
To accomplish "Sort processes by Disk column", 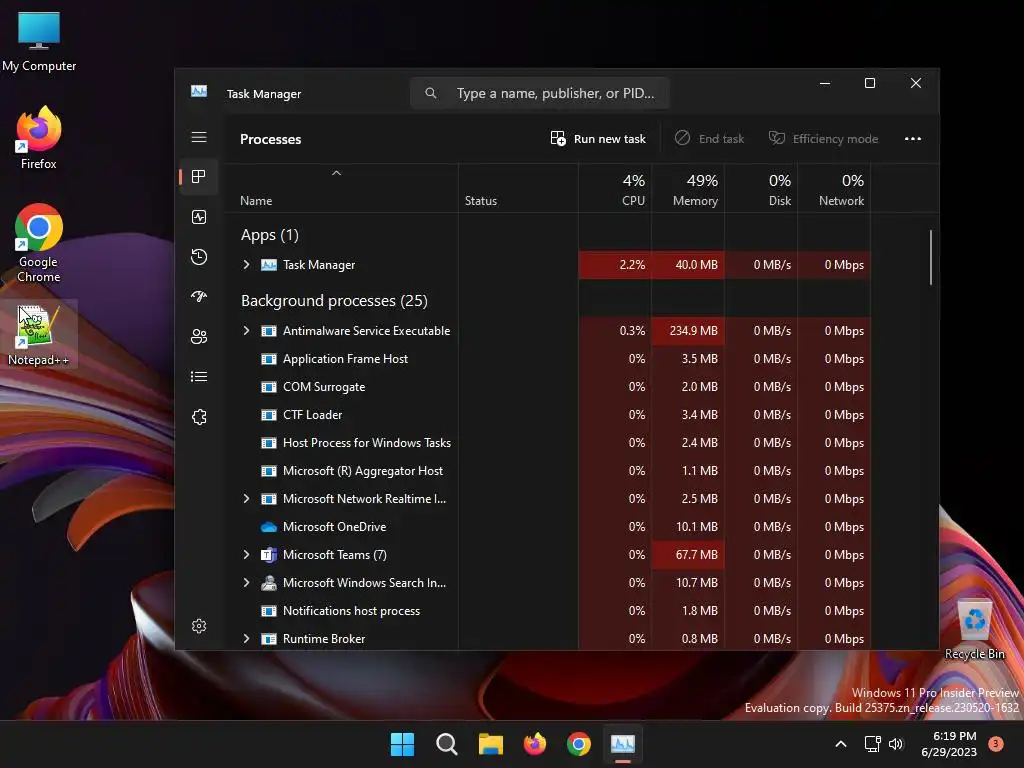I will (x=761, y=189).
